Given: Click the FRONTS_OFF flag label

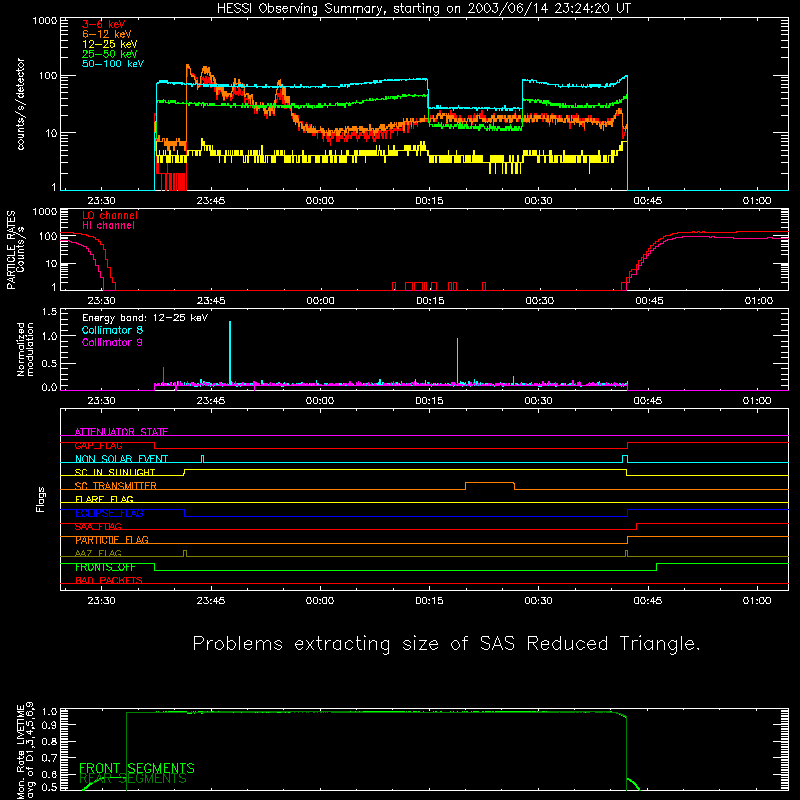Looking at the screenshot, I should [105, 567].
